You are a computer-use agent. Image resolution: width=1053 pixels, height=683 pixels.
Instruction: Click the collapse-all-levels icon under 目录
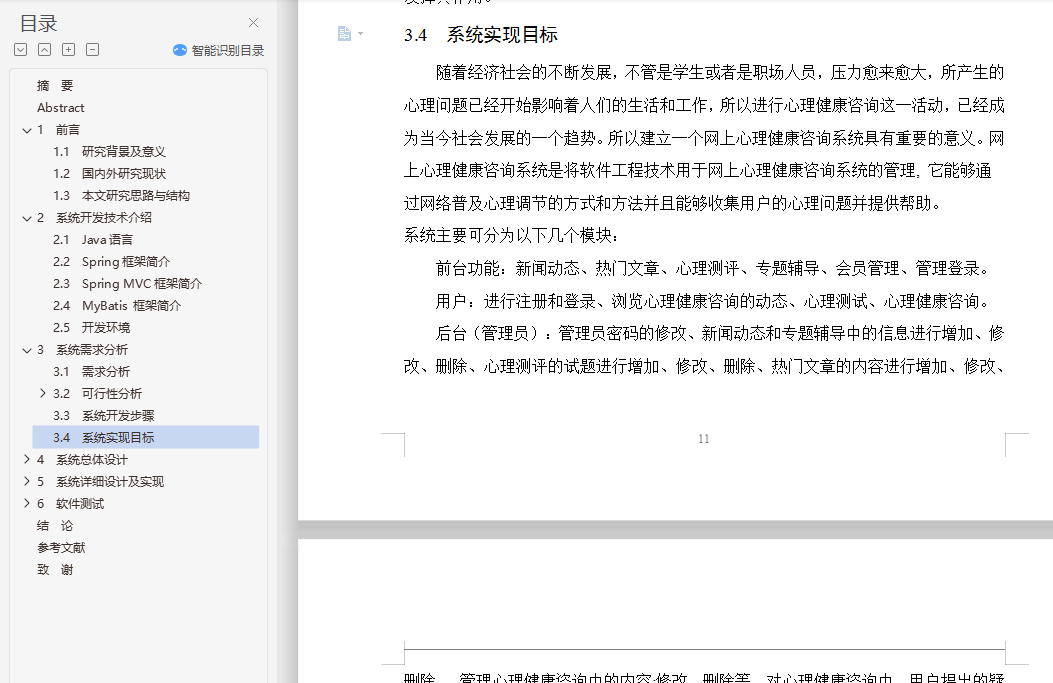click(x=44, y=50)
